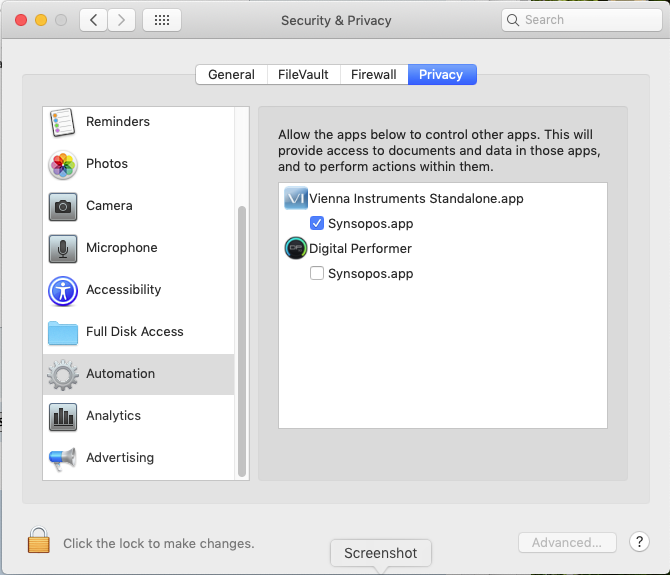670x575 pixels.
Task: Select the Analytics bar chart icon
Action: (x=63, y=417)
